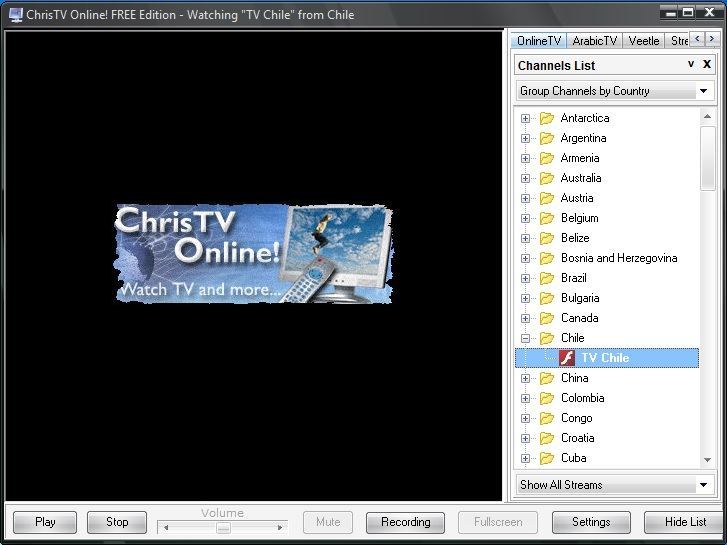Click Hide List button
The image size is (727, 545).
click(x=685, y=522)
